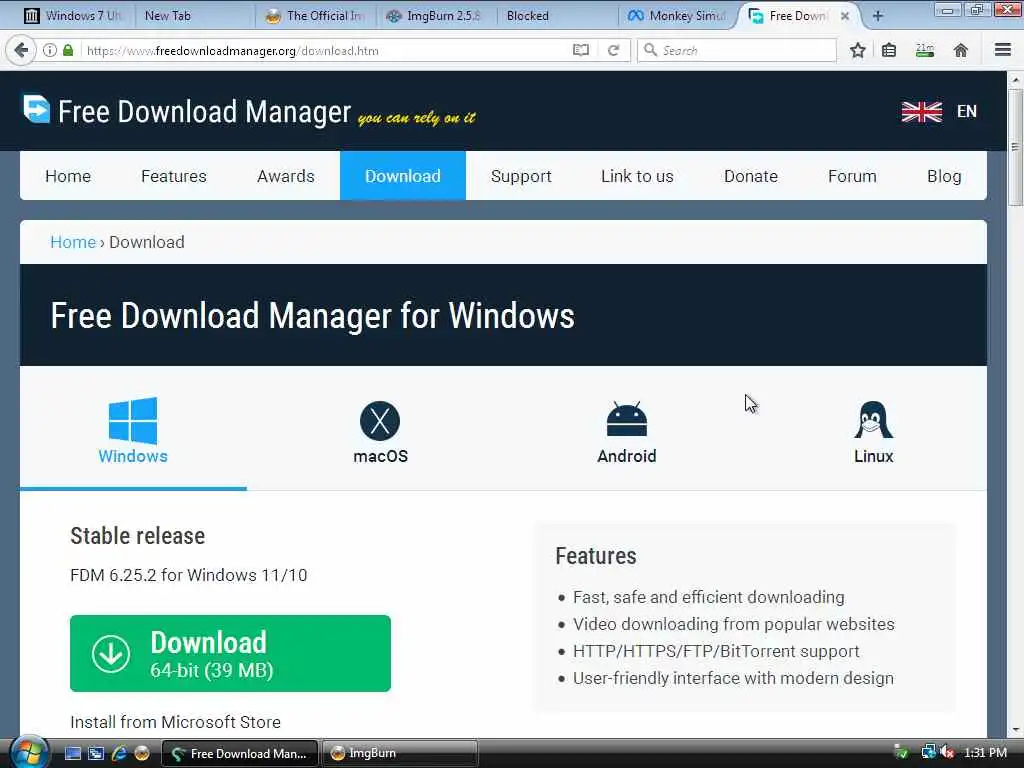Bookmark this page with the star icon

pyautogui.click(x=857, y=50)
